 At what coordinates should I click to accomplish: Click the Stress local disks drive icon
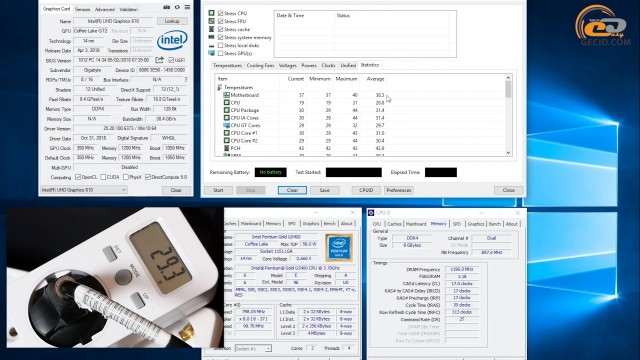coord(211,45)
